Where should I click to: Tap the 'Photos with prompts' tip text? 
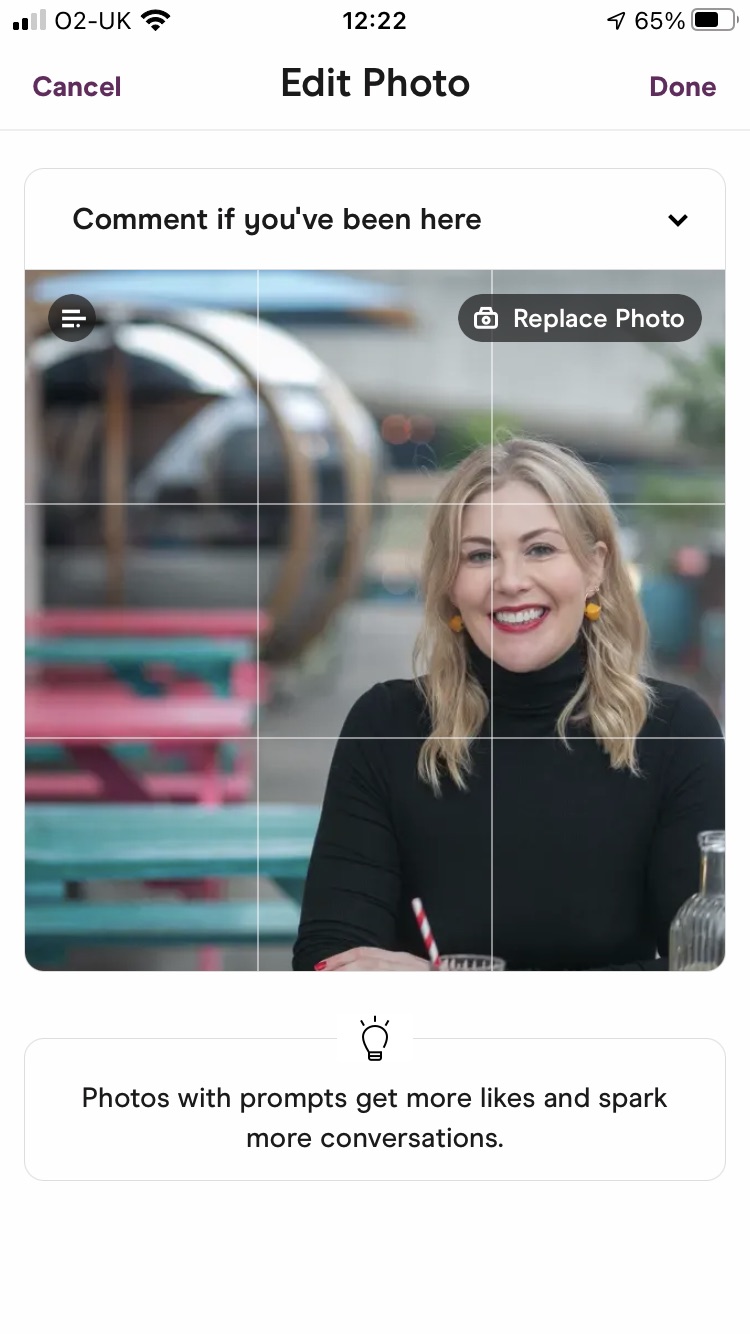(375, 1117)
